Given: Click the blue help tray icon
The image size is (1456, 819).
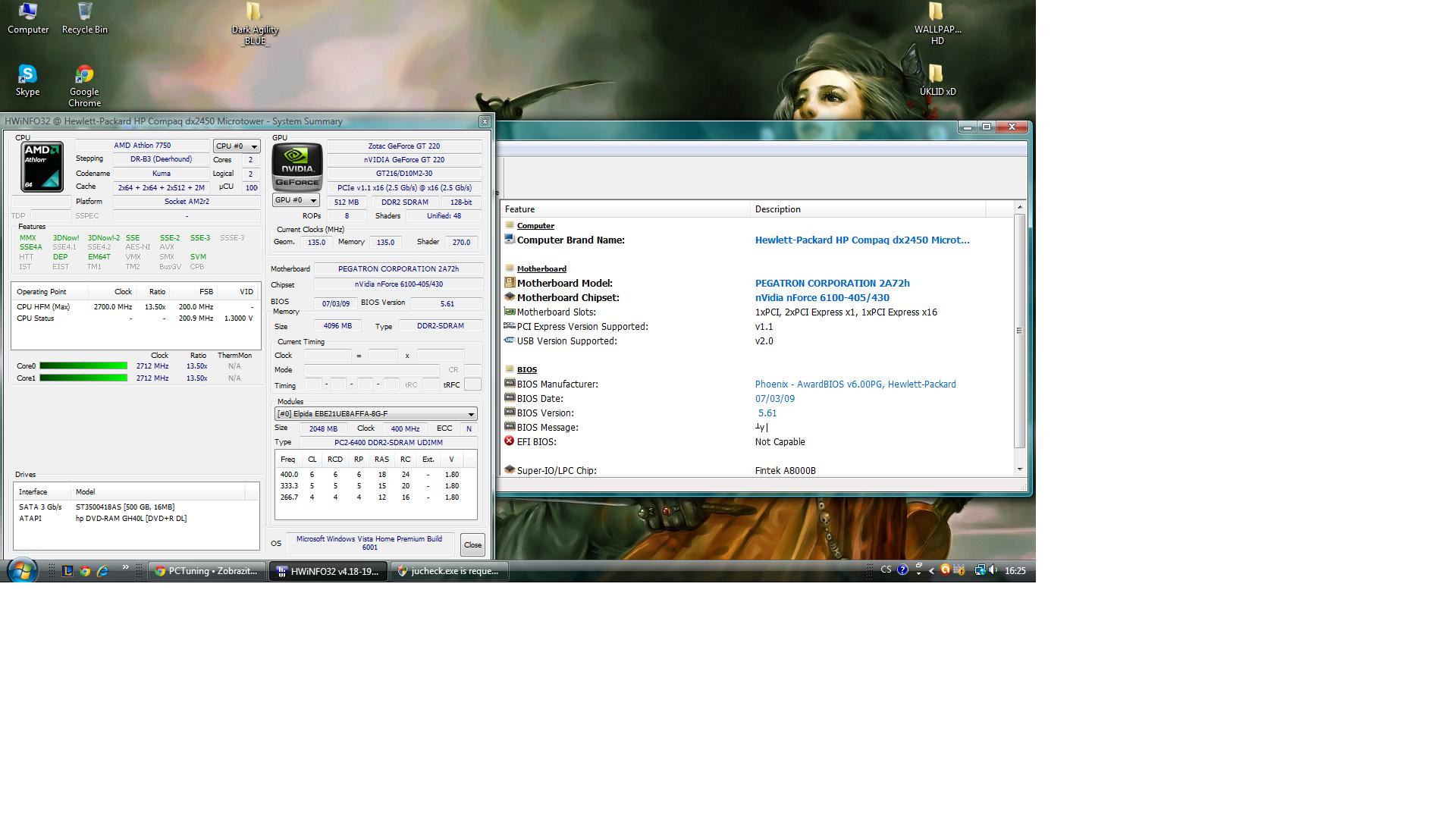Looking at the screenshot, I should tap(902, 570).
